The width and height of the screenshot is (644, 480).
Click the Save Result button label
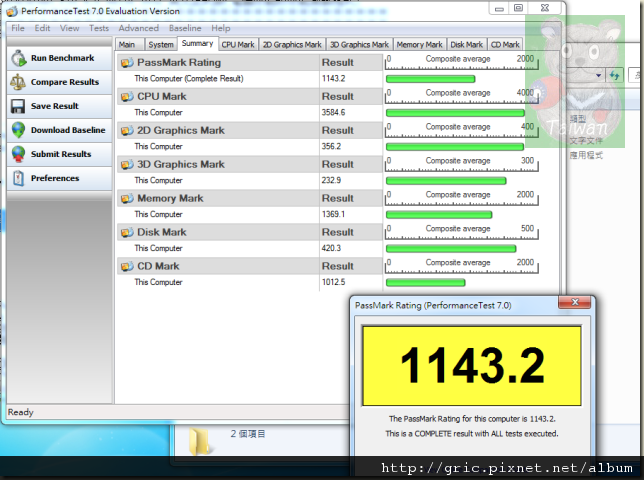(55, 106)
